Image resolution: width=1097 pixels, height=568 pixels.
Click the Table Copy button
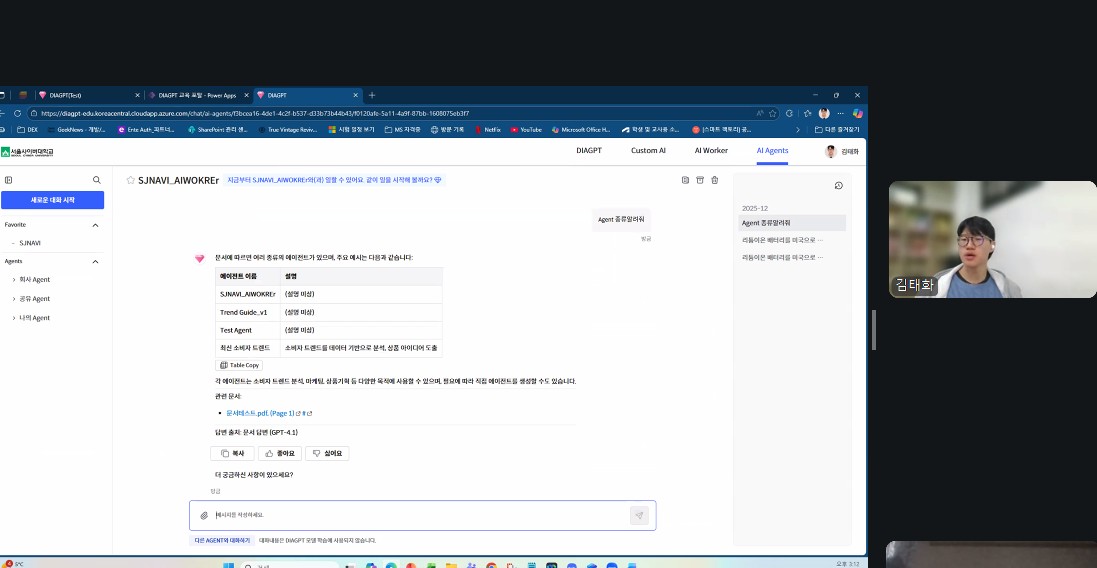pyautogui.click(x=239, y=365)
